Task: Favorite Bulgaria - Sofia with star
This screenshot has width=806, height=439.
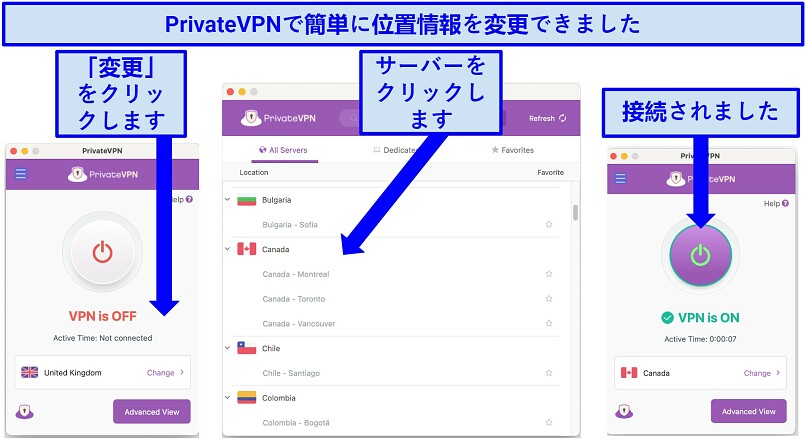Action: 548,224
